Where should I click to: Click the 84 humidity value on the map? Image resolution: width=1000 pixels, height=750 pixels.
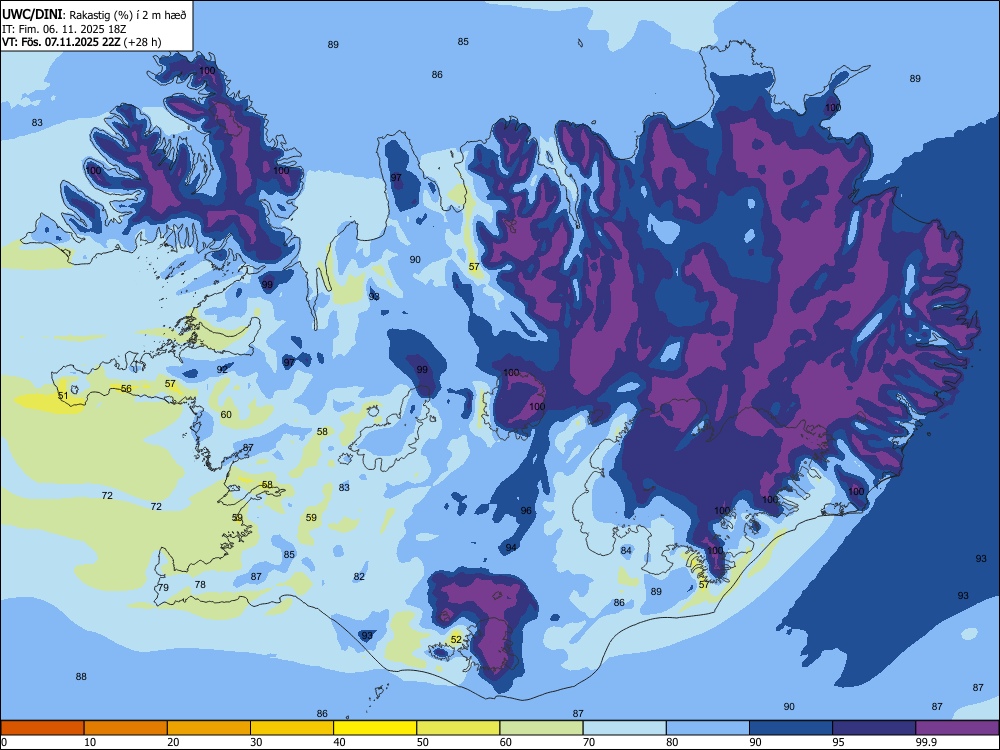[626, 550]
